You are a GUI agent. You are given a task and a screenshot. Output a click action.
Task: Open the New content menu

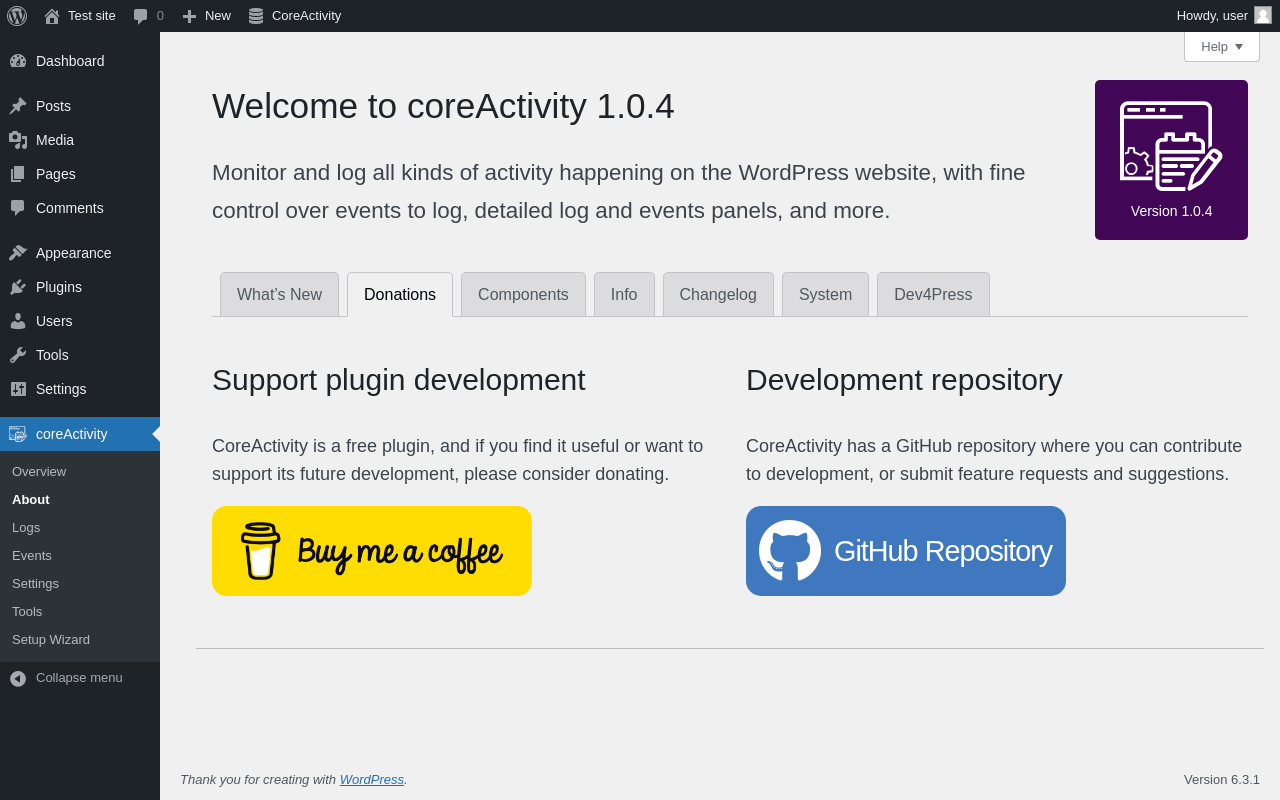(x=206, y=16)
